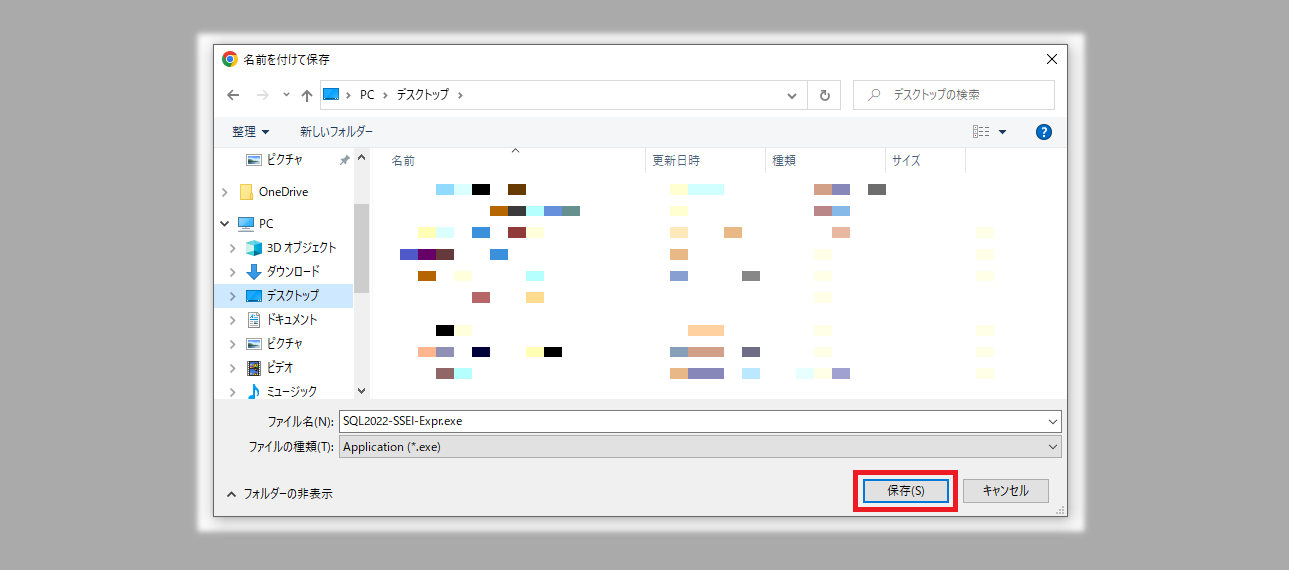
Task: Click the デスクトップの検索 search field
Action: point(954,95)
